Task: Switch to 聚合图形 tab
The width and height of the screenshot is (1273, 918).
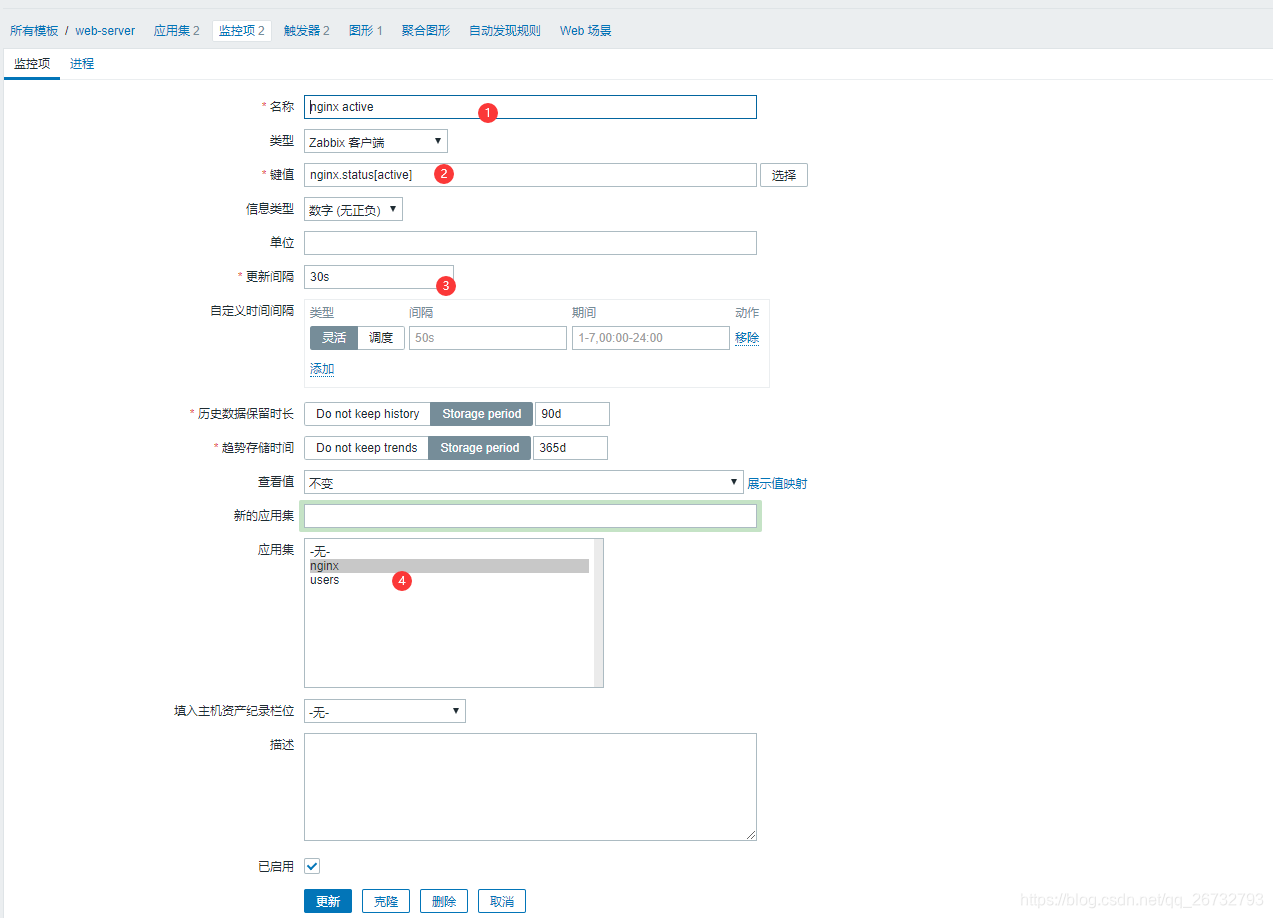Action: point(426,31)
